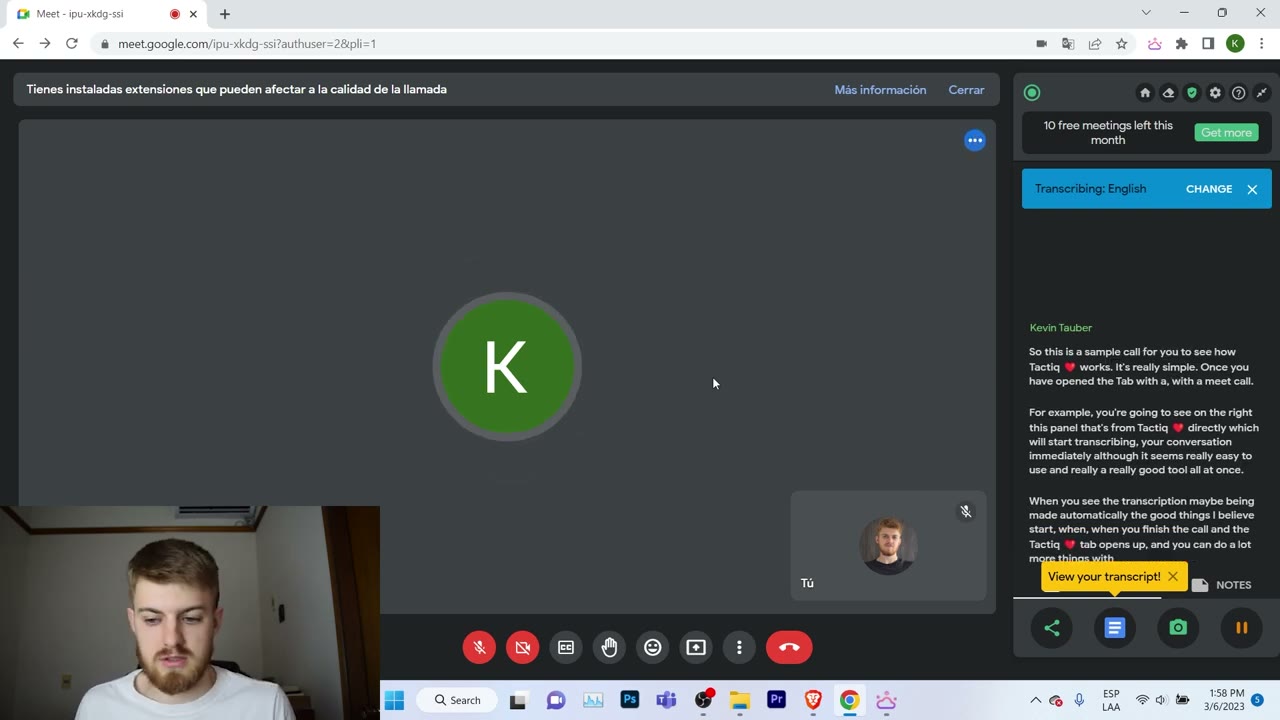Click the present screen button
1280x720 pixels.
[696, 647]
